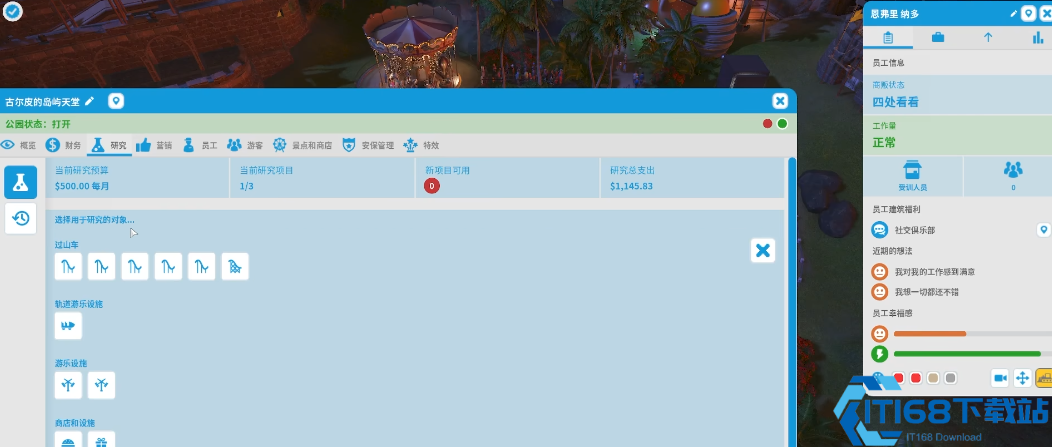Viewport: 1052px width, 447px height.
Task: Click the 社交俱乐部 chat bubble icon
Action: [880, 230]
